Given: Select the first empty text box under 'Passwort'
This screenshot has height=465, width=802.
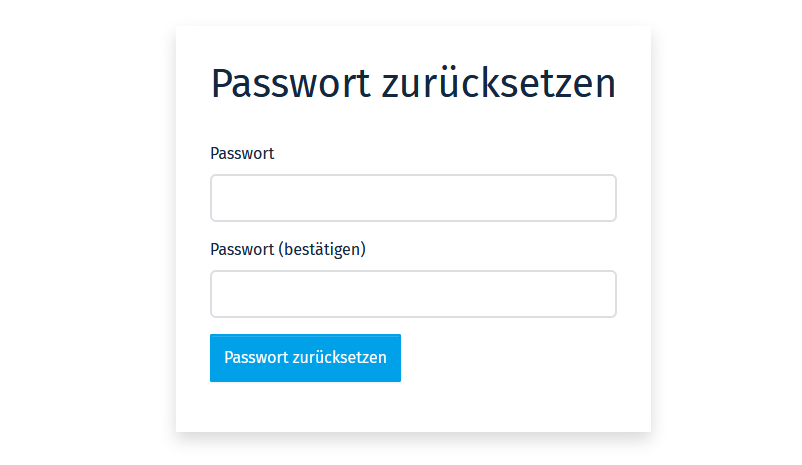Looking at the screenshot, I should 413,198.
